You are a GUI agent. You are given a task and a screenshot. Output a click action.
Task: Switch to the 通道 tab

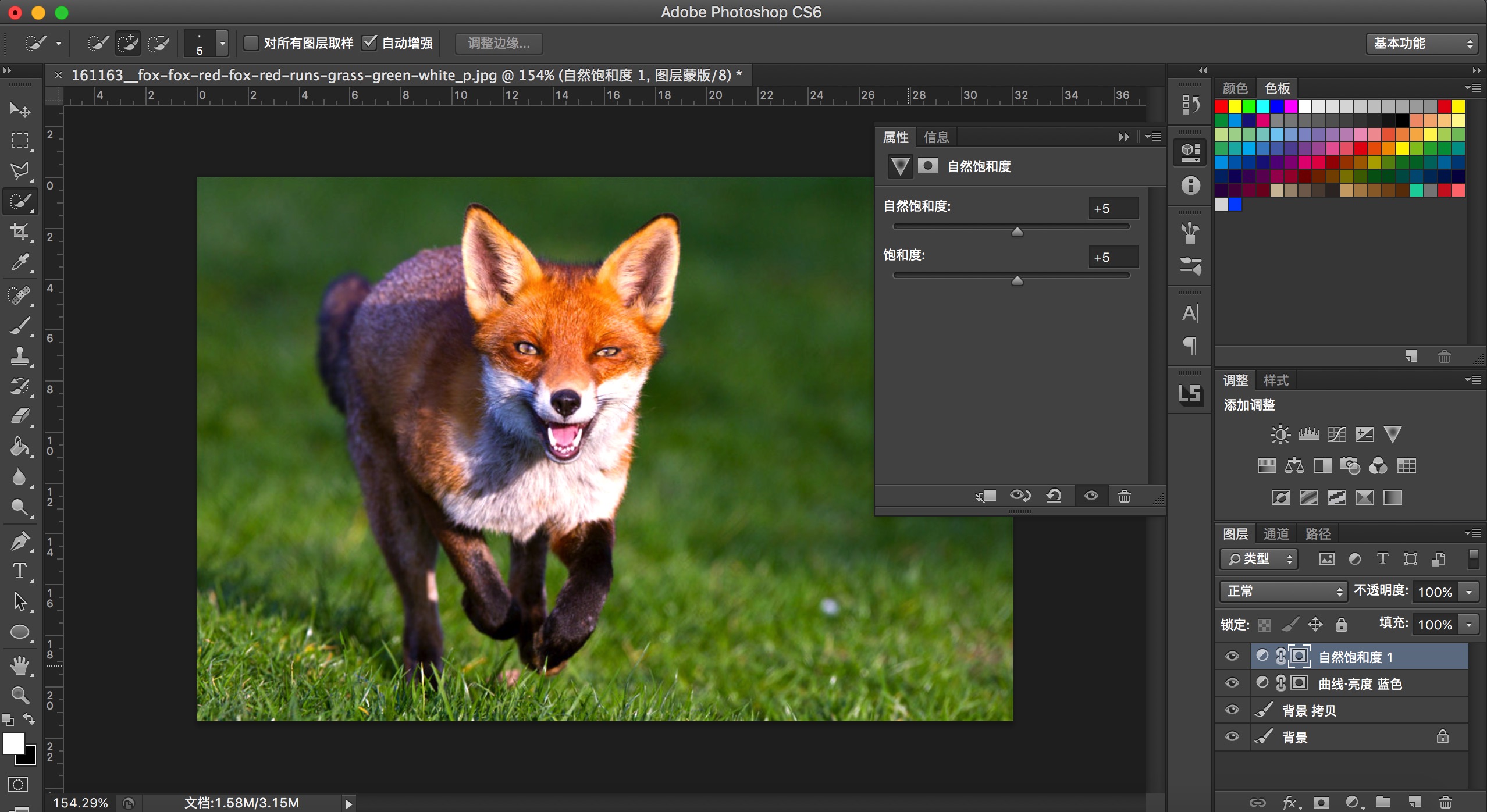pyautogui.click(x=1276, y=534)
